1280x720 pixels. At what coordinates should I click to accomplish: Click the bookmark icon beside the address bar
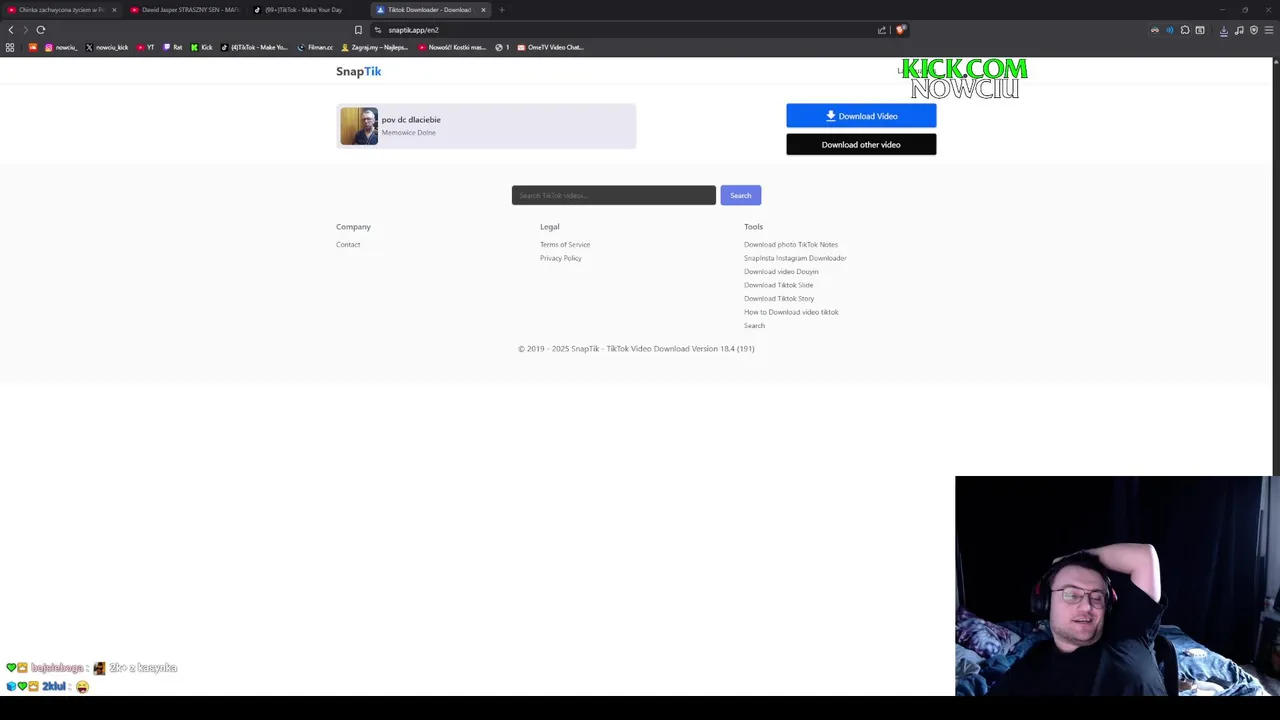[358, 30]
